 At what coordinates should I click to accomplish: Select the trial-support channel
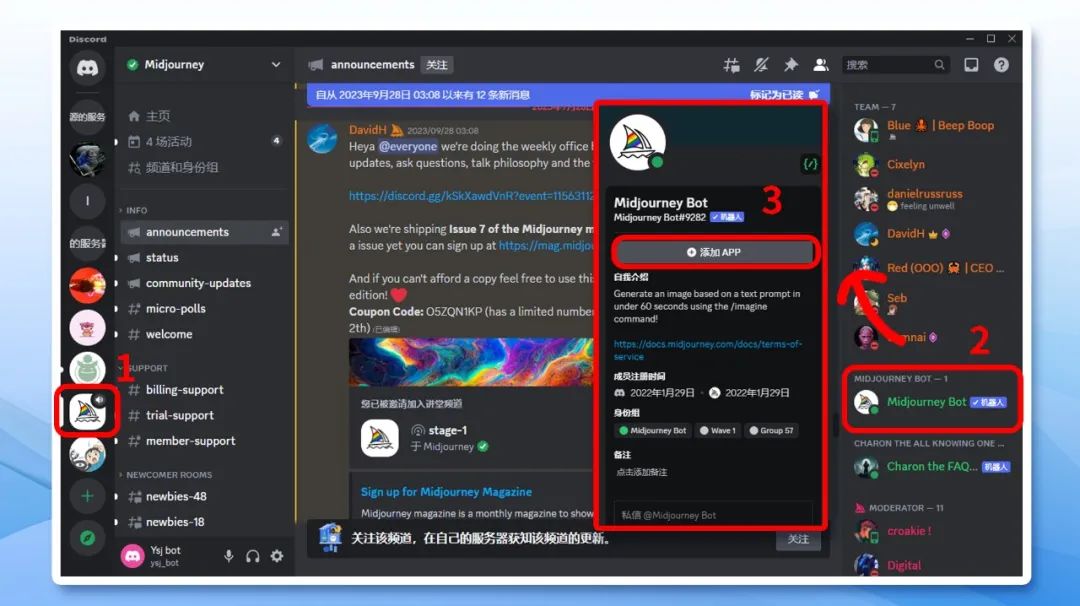pyautogui.click(x=205, y=415)
